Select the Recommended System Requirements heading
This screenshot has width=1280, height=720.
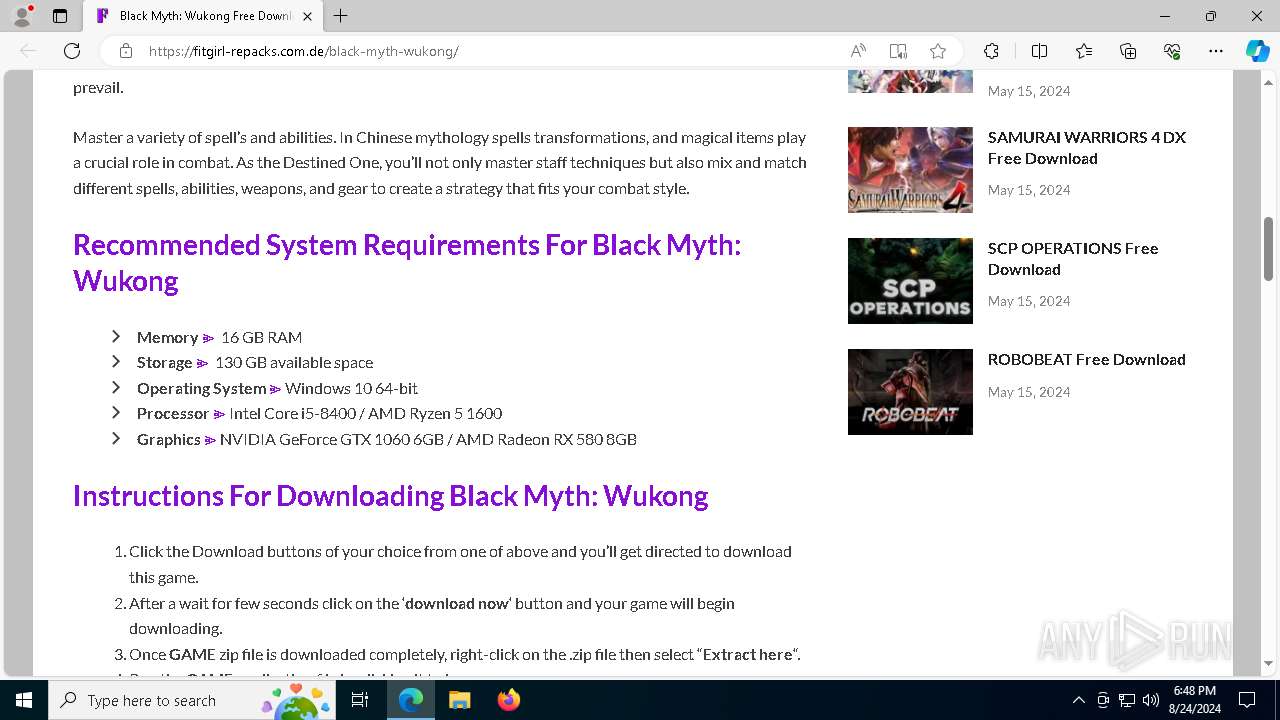pos(407,263)
